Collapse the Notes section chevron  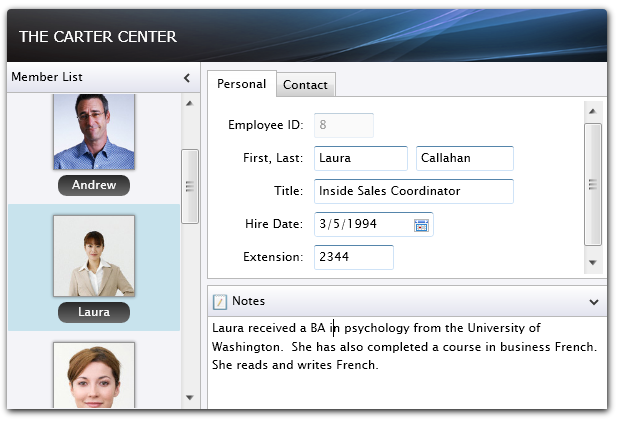click(x=594, y=302)
